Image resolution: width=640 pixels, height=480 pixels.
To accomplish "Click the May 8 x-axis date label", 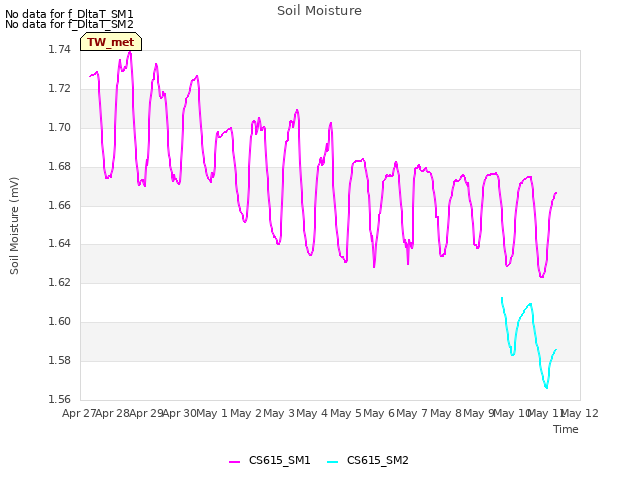I will click(446, 413).
